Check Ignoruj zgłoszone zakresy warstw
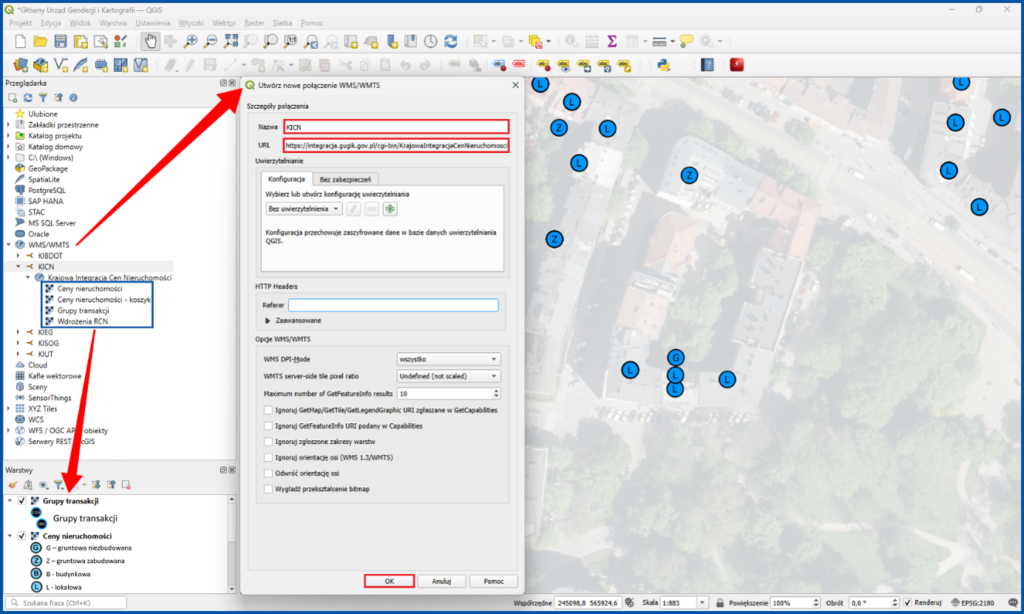1024x614 pixels. [268, 442]
